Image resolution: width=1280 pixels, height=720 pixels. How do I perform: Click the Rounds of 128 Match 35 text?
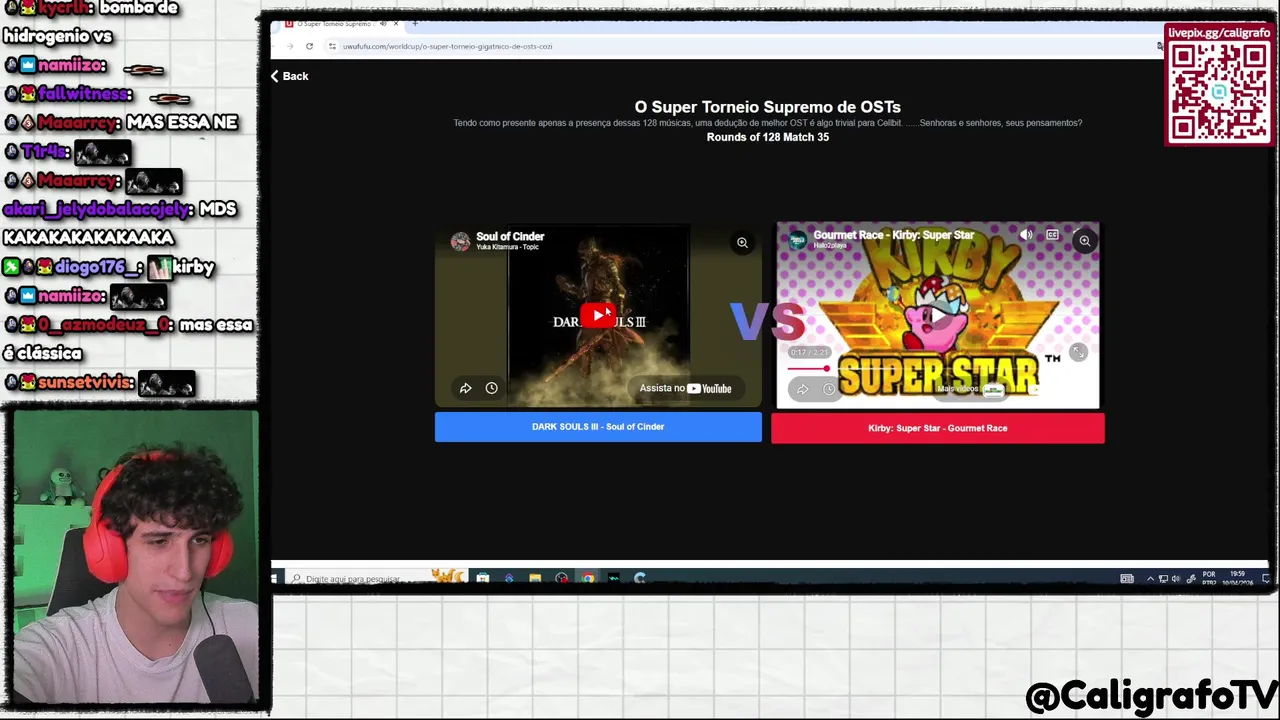pyautogui.click(x=768, y=137)
